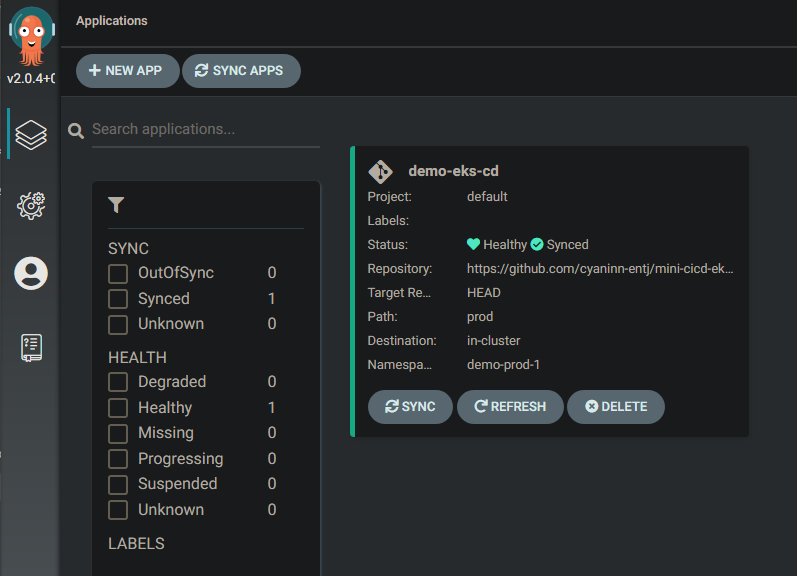Image resolution: width=797 pixels, height=576 pixels.
Task: Click the 'prod' path value
Action: click(480, 317)
